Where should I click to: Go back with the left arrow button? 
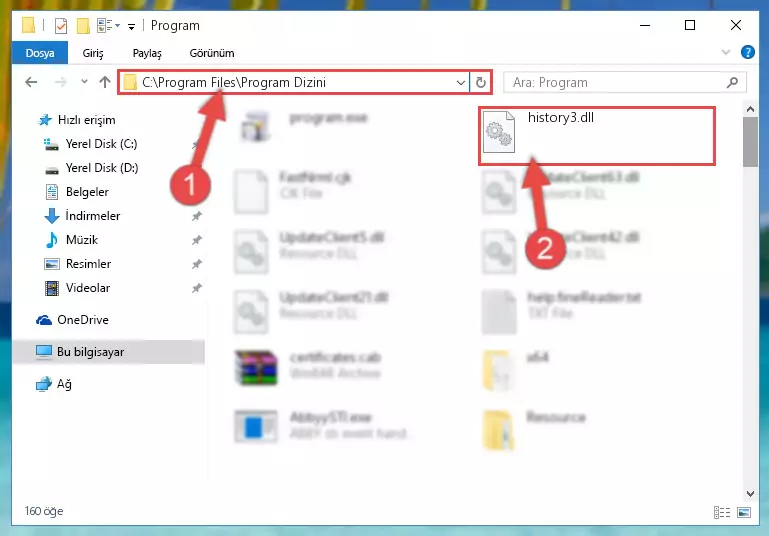click(31, 82)
